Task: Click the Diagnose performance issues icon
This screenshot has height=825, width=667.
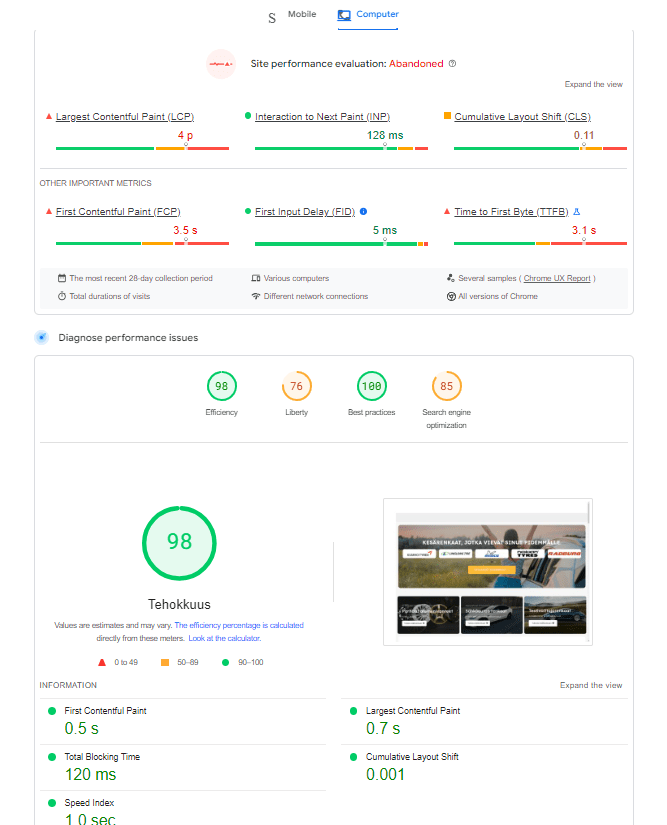Action: pos(42,337)
